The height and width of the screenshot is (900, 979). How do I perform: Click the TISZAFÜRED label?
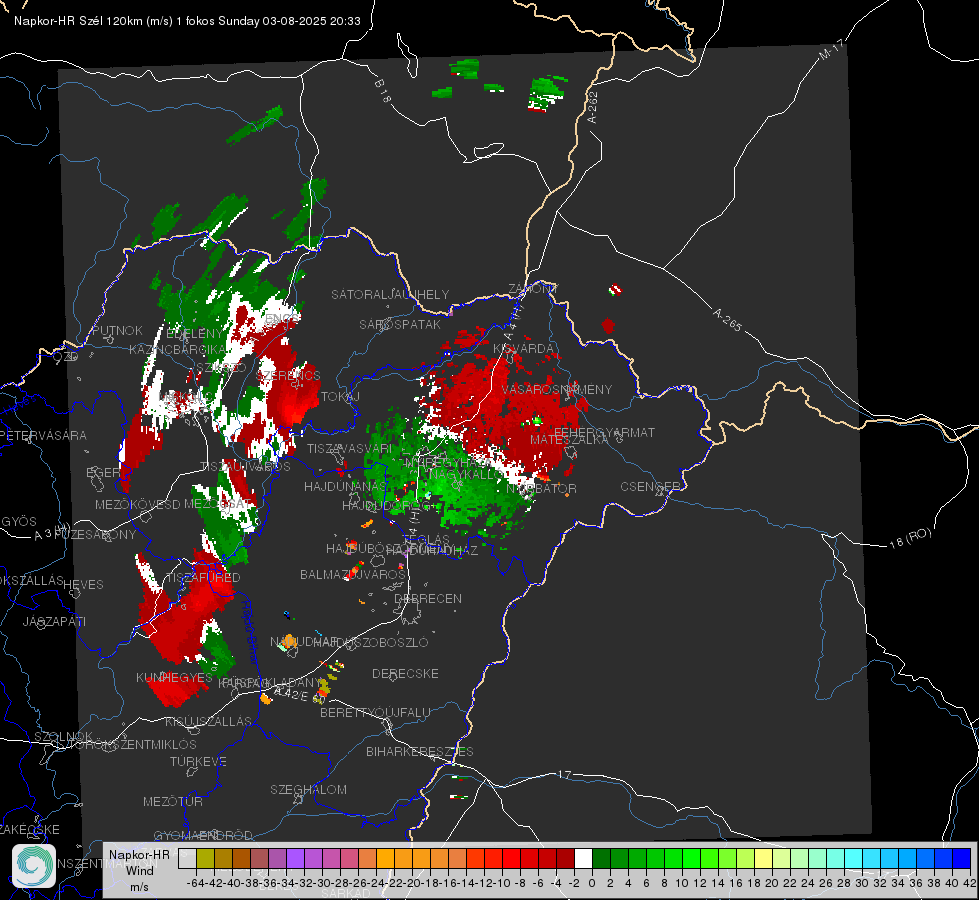coord(202,577)
